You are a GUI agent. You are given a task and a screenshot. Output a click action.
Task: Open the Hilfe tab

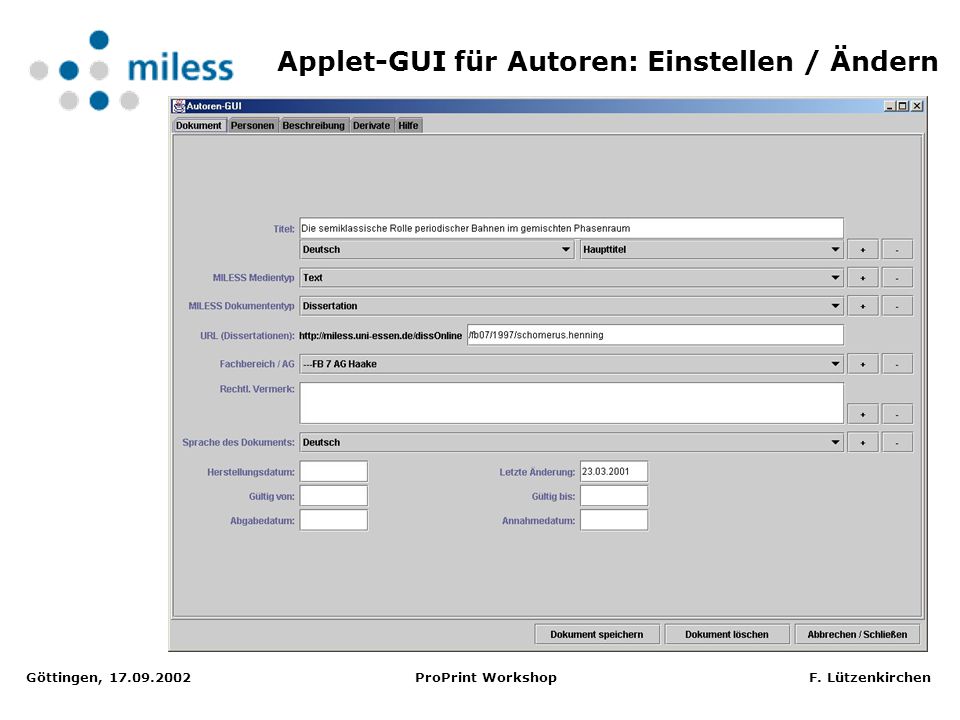tap(408, 126)
